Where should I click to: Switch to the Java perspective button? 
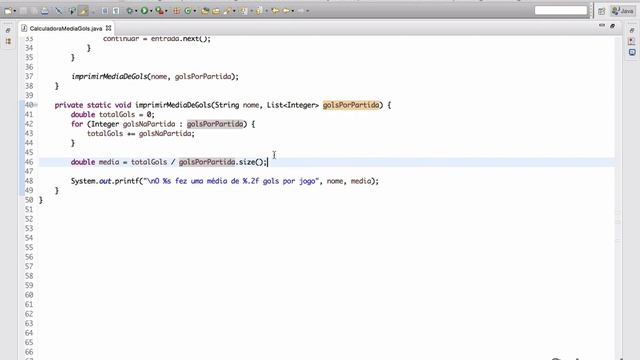pyautogui.click(x=622, y=11)
